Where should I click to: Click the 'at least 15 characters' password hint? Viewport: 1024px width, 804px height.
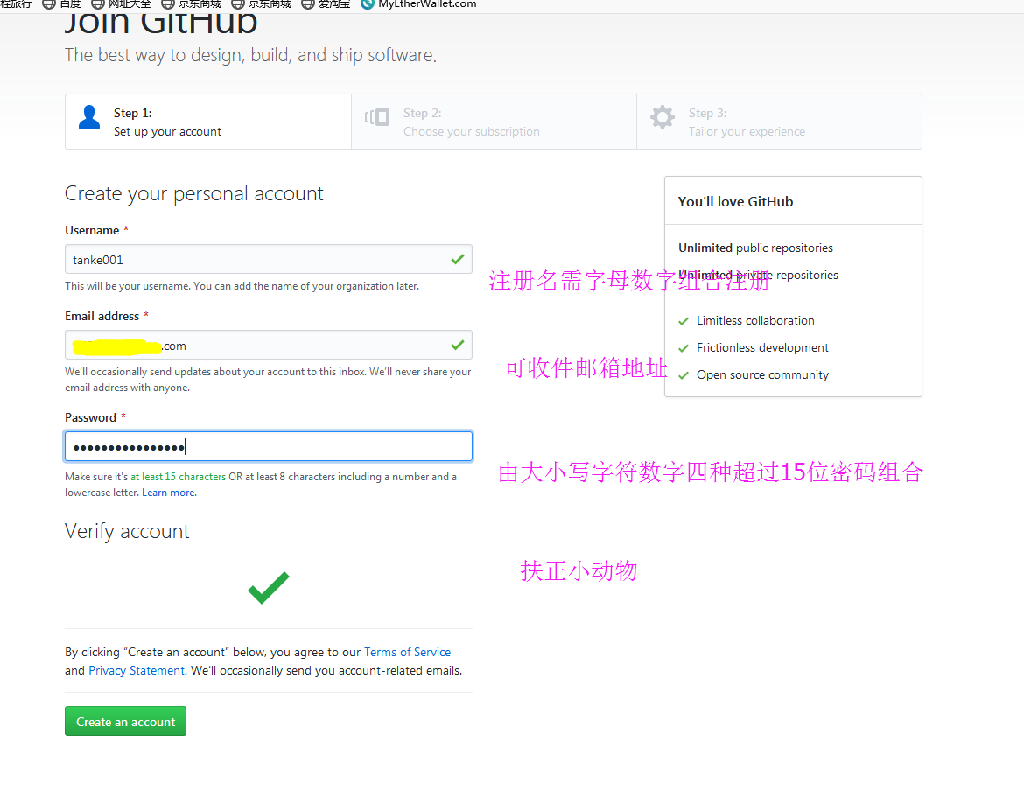pyautogui.click(x=178, y=477)
